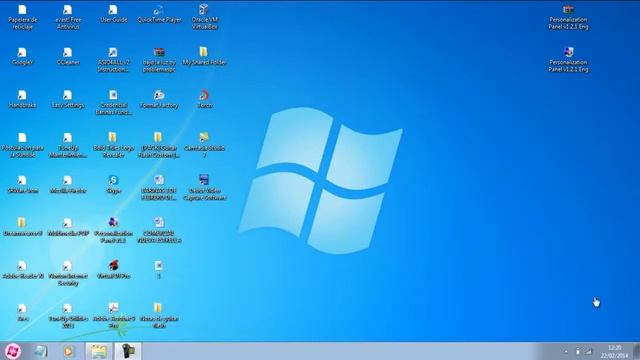Open the Papelera de reciclaje desktop icon
This screenshot has height=360, width=640.
click(22, 17)
